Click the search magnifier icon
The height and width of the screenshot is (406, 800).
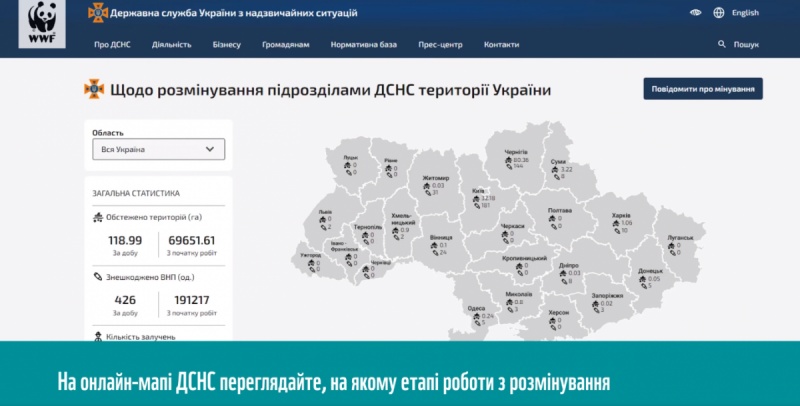click(722, 45)
